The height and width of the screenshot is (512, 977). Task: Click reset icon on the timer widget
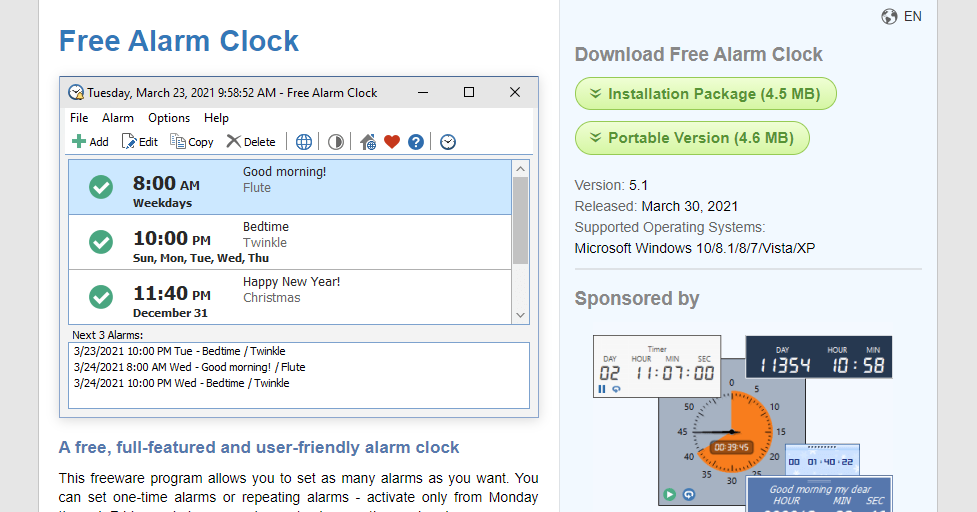616,389
